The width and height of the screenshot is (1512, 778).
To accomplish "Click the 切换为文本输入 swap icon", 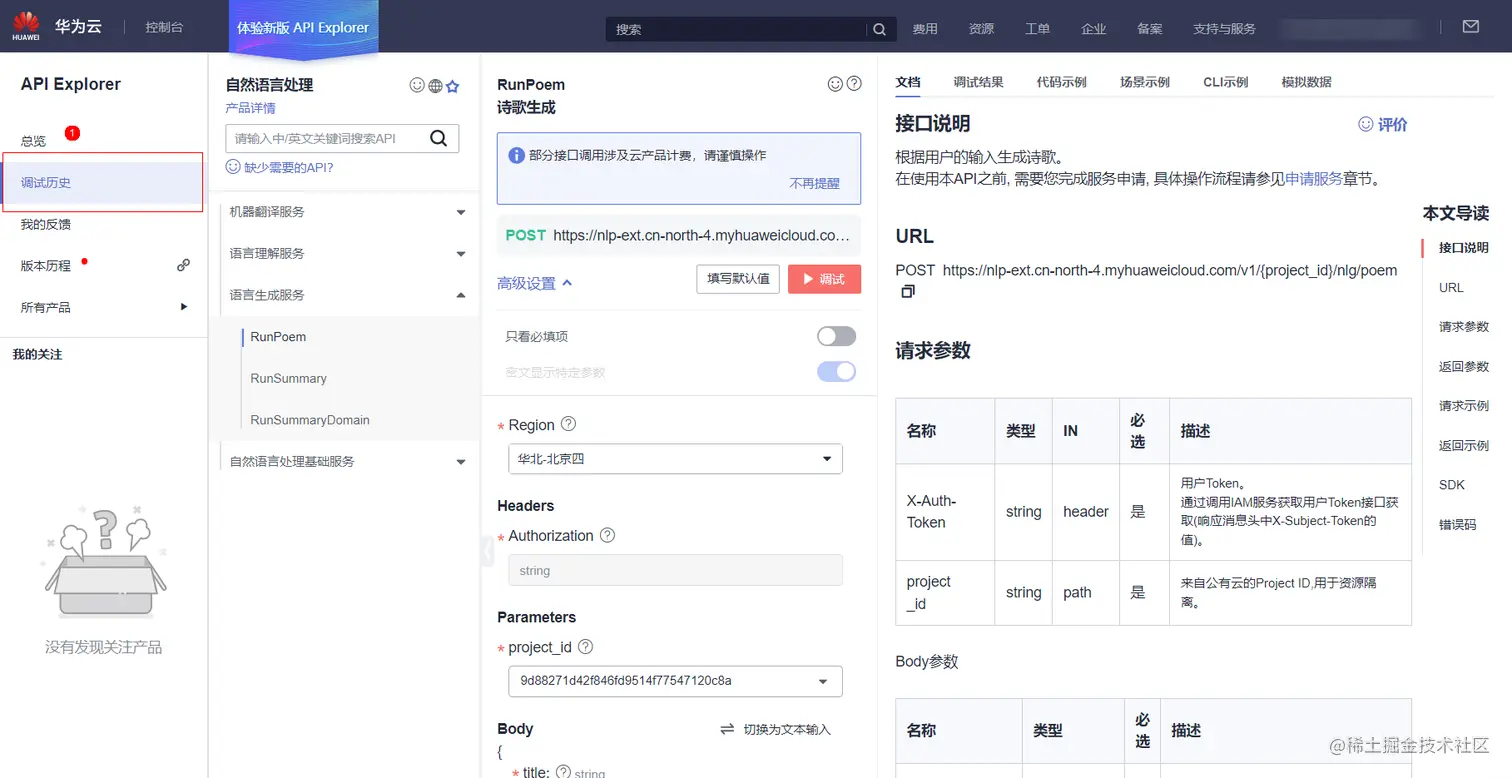I will [727, 729].
